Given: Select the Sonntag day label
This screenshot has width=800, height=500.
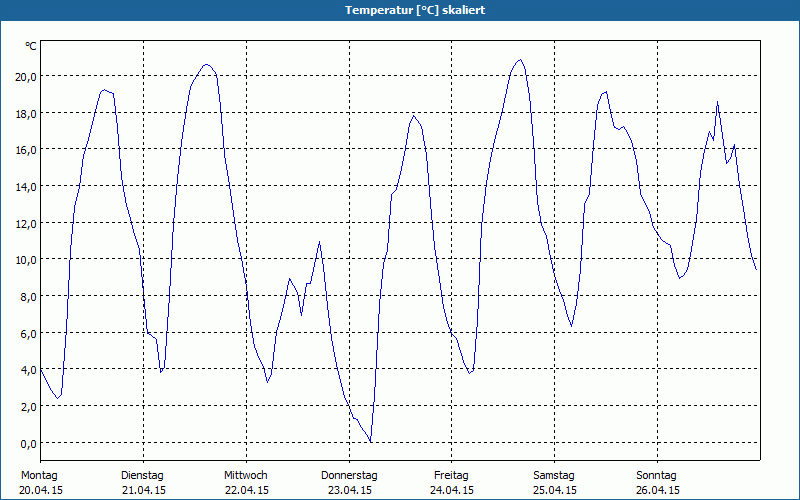Looking at the screenshot, I should tap(657, 476).
